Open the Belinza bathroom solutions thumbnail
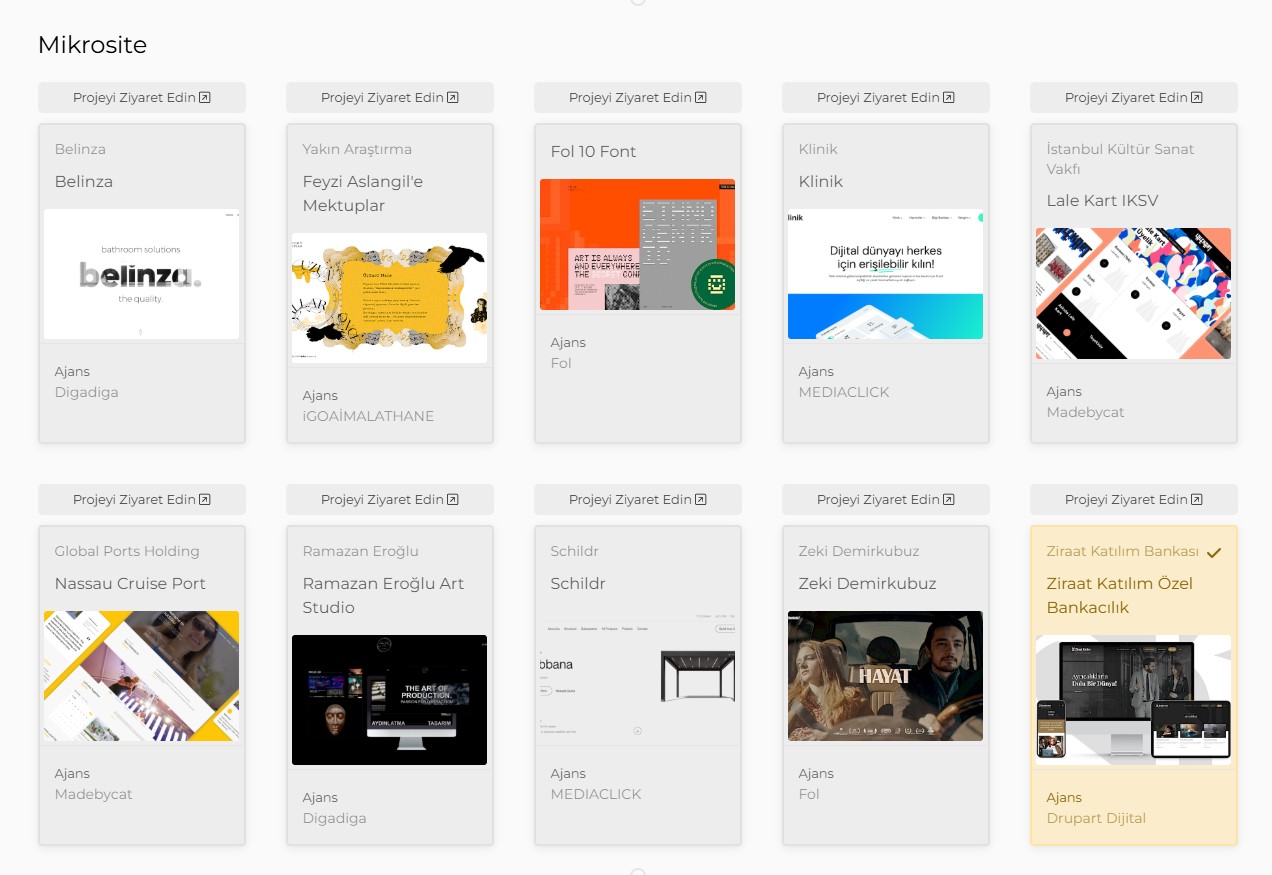 [141, 274]
